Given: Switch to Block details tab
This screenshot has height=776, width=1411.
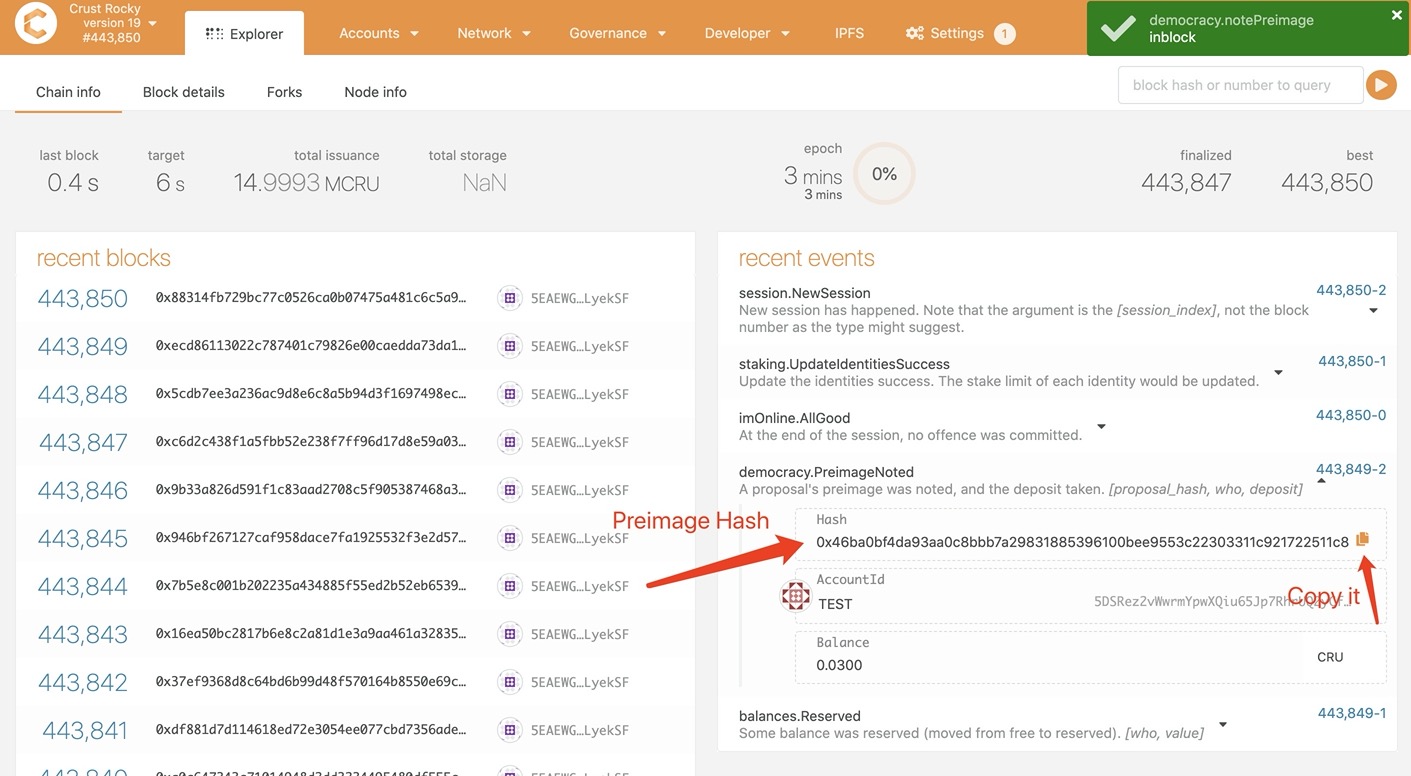Looking at the screenshot, I should coord(184,92).
